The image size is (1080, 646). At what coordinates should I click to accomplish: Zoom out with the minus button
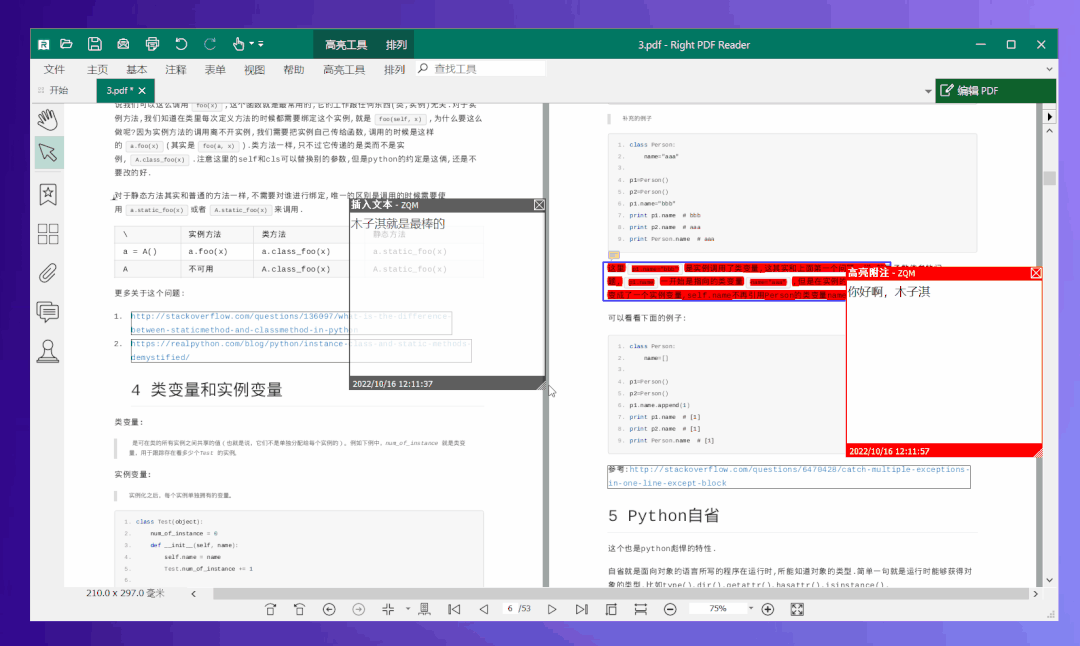coord(670,609)
